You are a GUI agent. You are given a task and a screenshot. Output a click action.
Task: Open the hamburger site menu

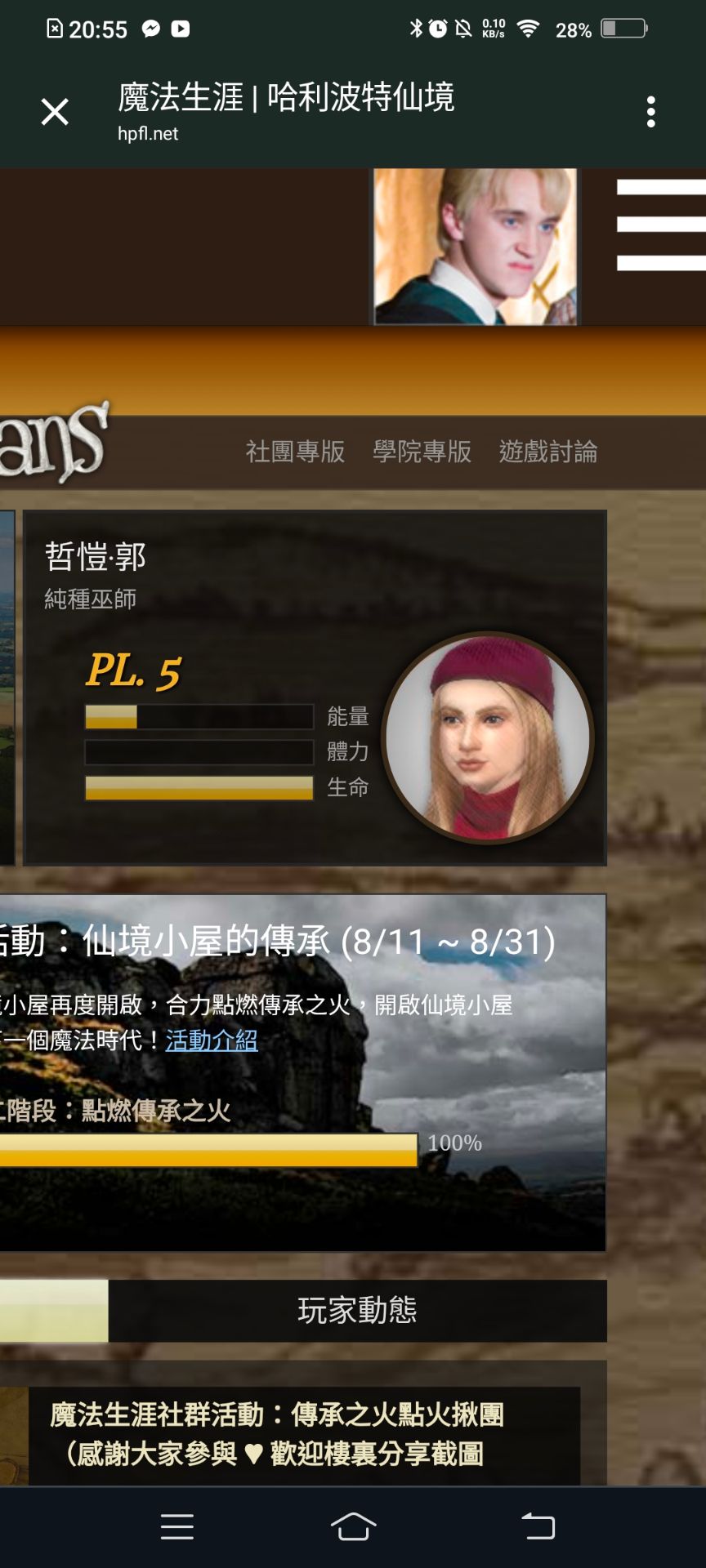pos(661,225)
